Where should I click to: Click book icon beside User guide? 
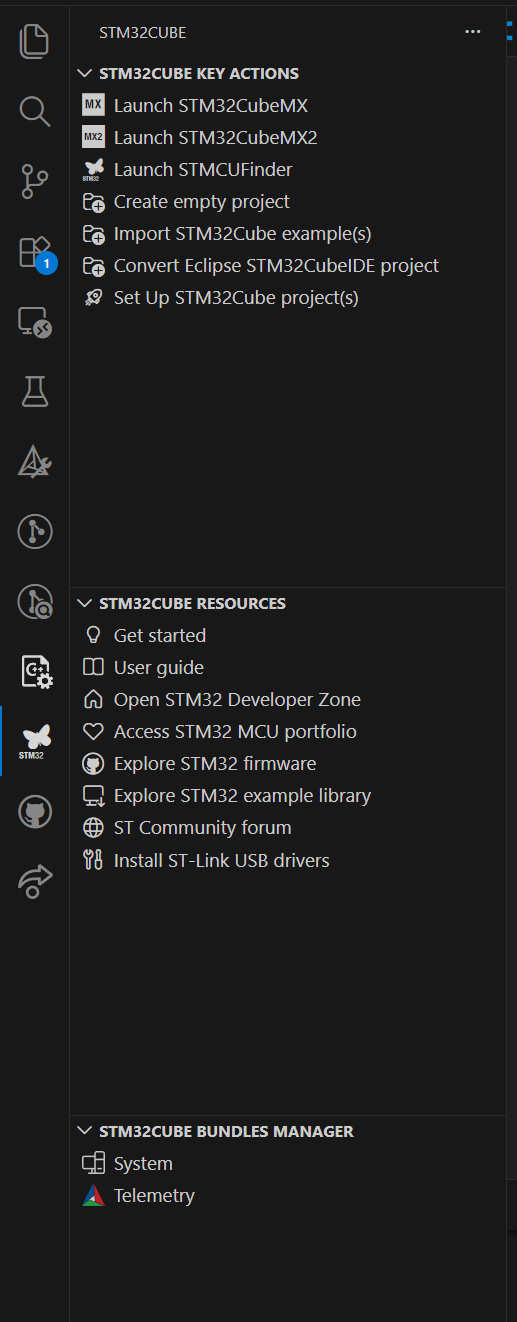click(x=93, y=667)
